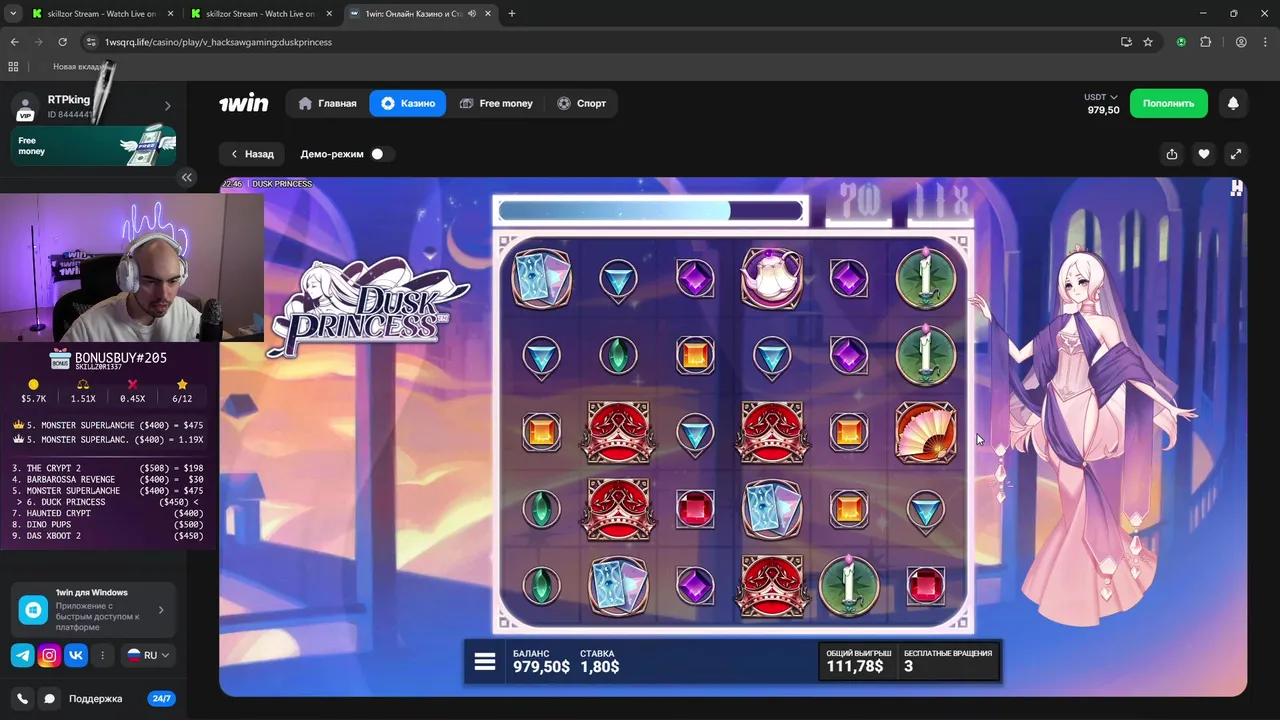This screenshot has height=720, width=1280.
Task: Click the 1win logo
Action: [244, 103]
